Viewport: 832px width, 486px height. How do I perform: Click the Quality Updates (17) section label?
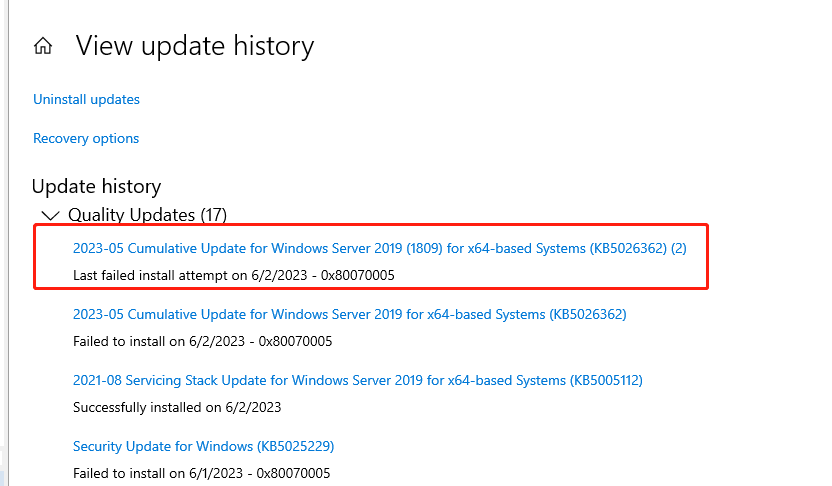148,215
